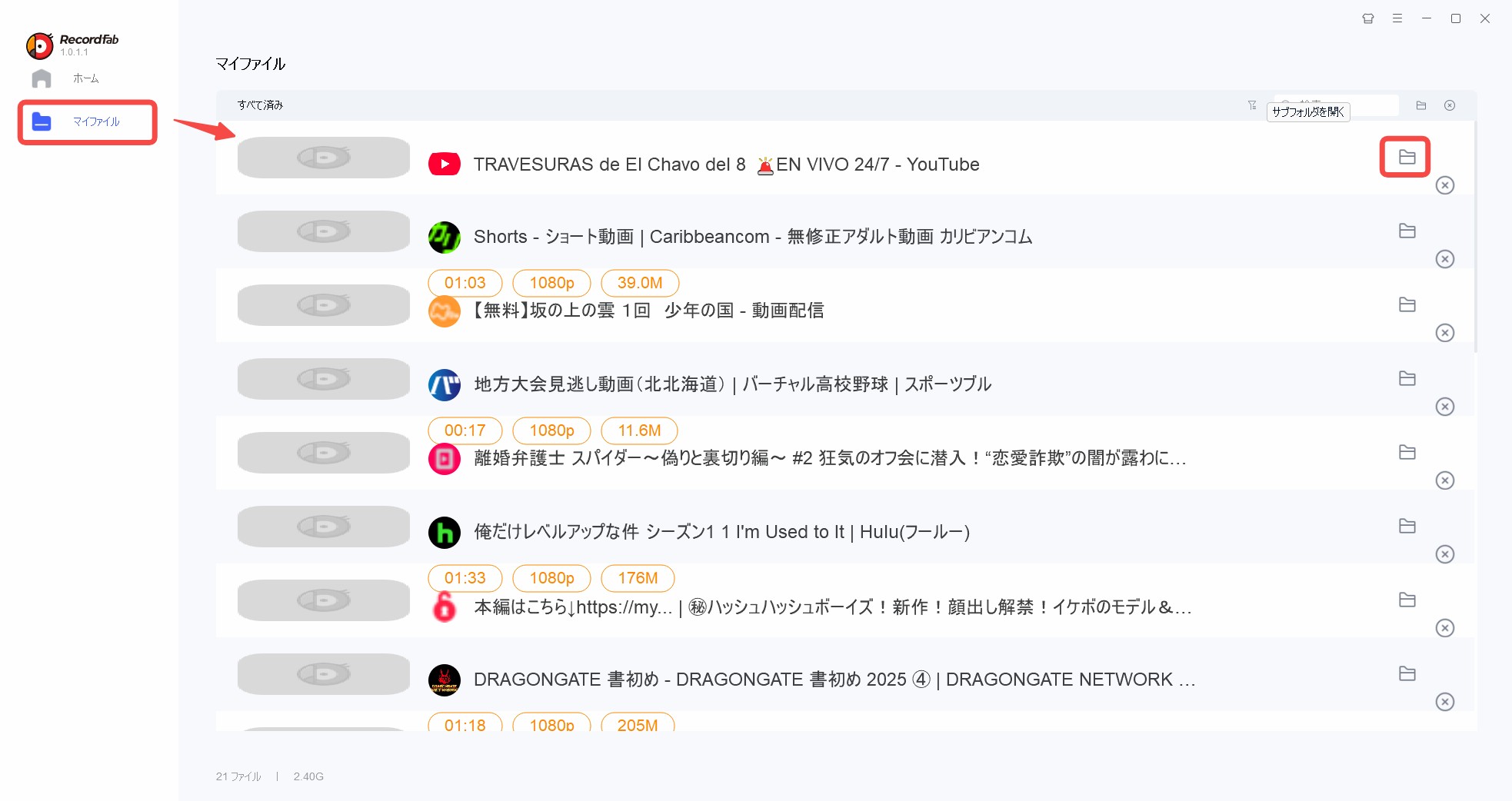
Task: Open folder for バーチャル高校野球 entry
Action: [x=1407, y=378]
